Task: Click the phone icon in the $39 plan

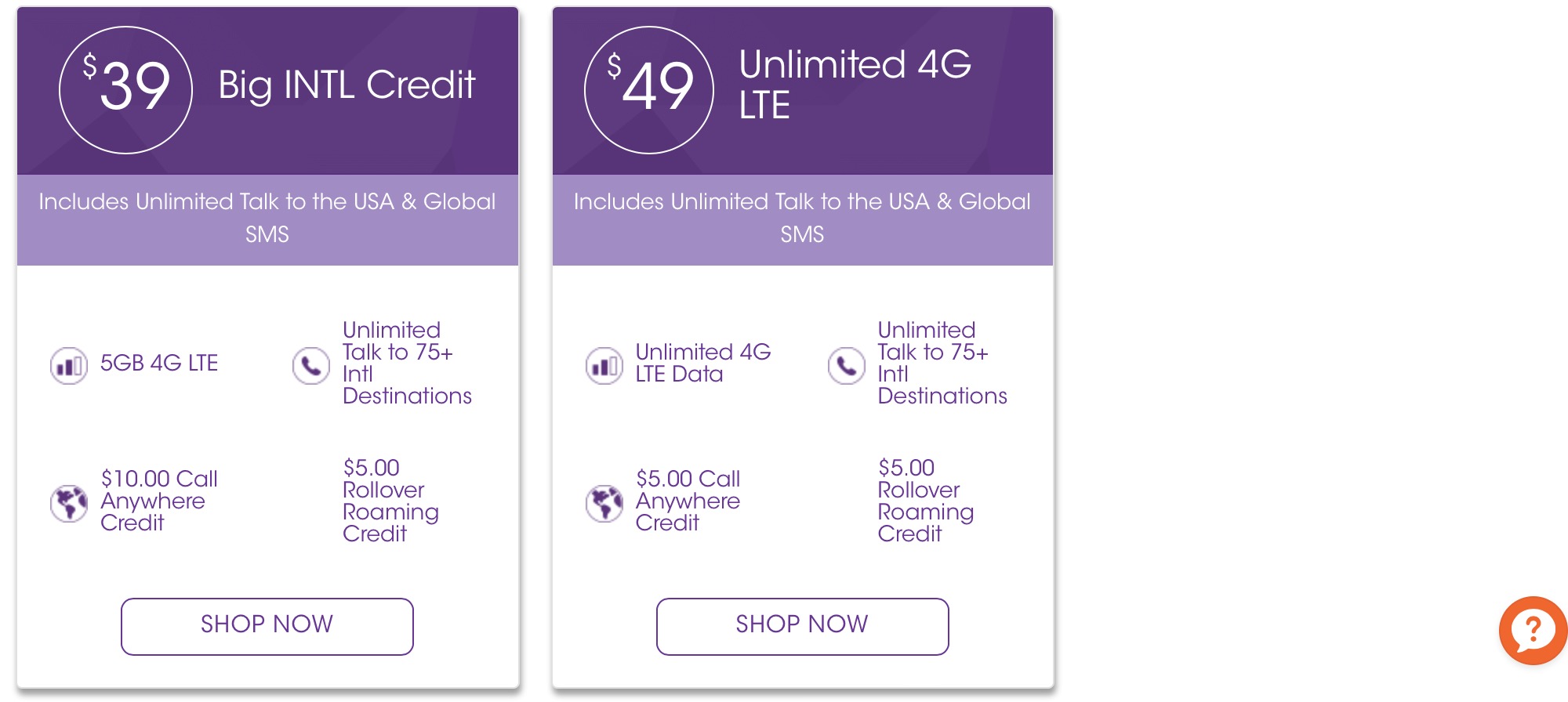Action: [311, 365]
